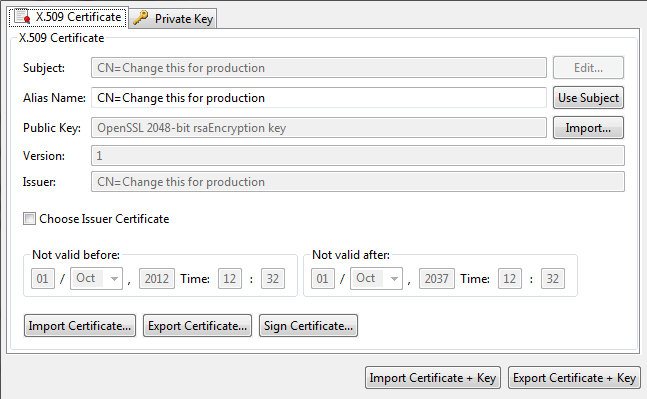Enable Choose Issuer Certificate checkbox
647x399 pixels.
click(29, 219)
